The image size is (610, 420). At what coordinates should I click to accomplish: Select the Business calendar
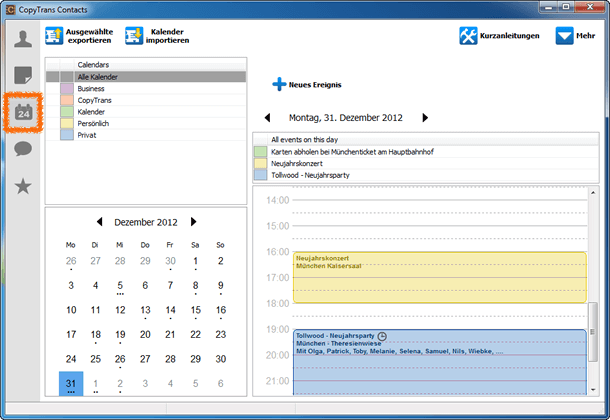[x=146, y=89]
